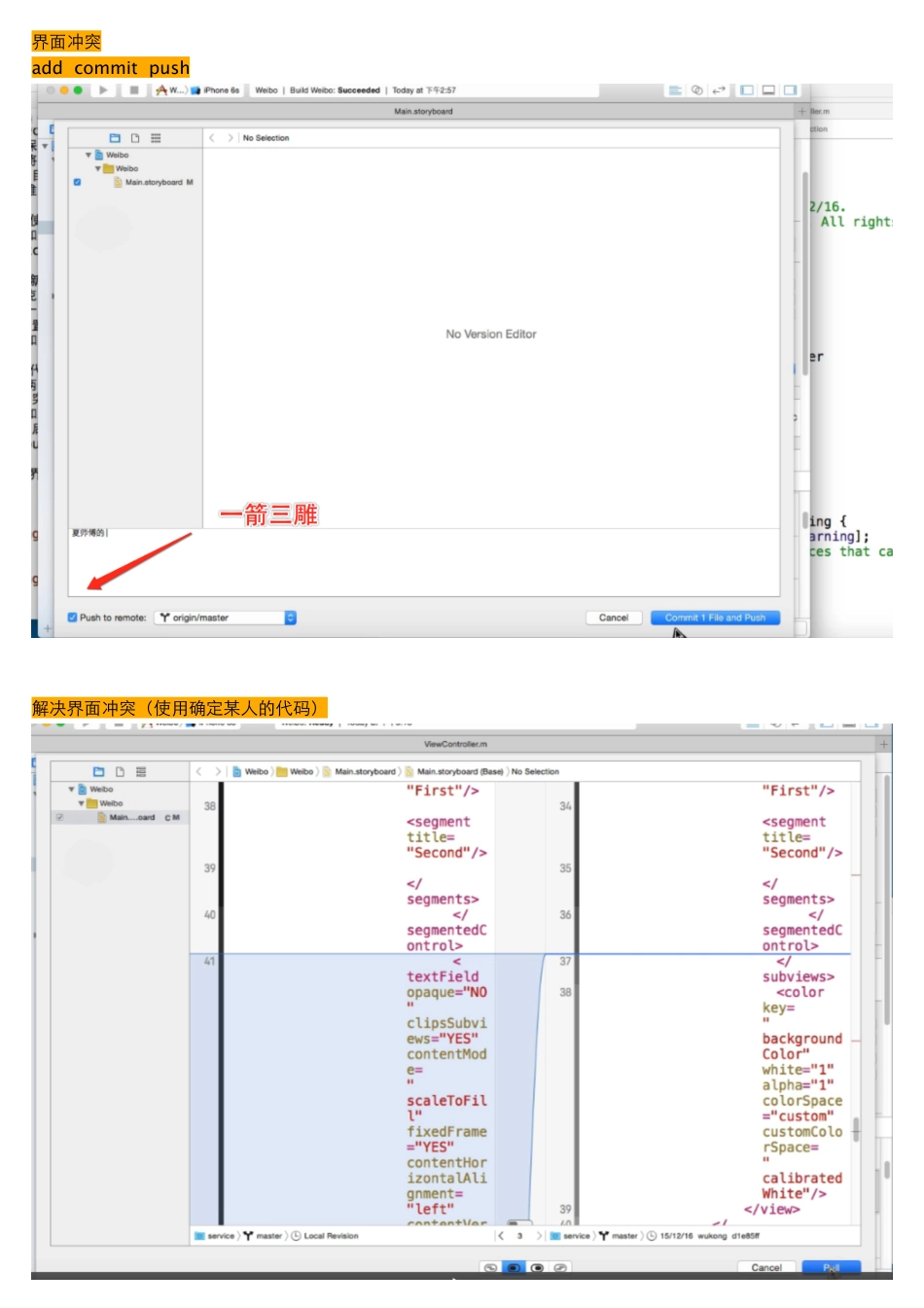The height and width of the screenshot is (1308, 924).
Task: Toggle the right utilities panel icon in the toolbar
Action: [x=790, y=90]
